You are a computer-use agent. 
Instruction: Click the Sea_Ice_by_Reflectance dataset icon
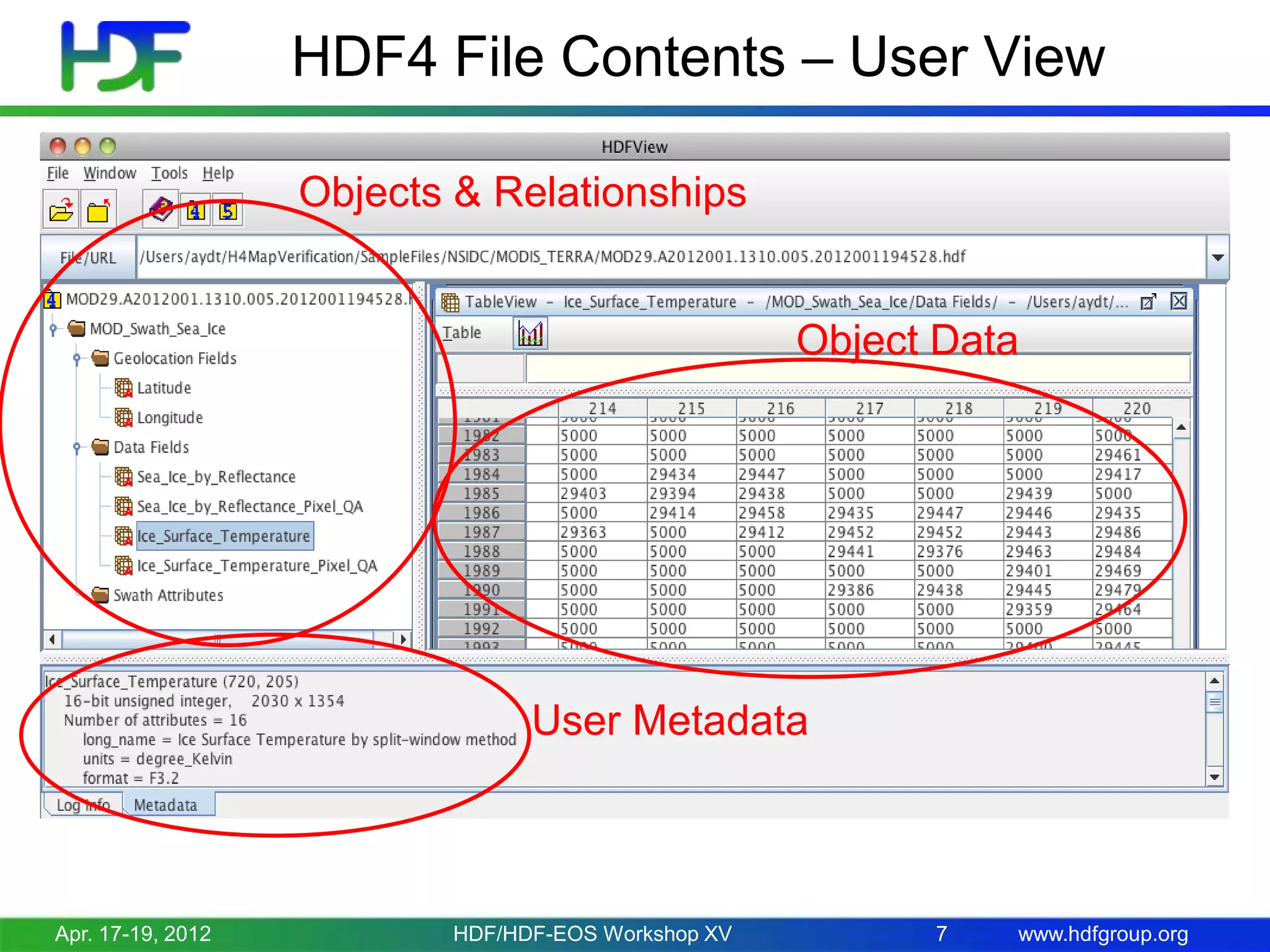pos(123,477)
